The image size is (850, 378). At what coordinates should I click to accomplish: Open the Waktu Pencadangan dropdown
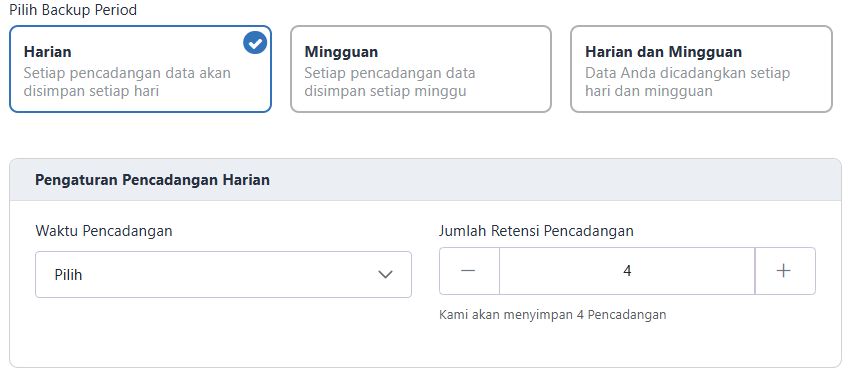click(223, 274)
